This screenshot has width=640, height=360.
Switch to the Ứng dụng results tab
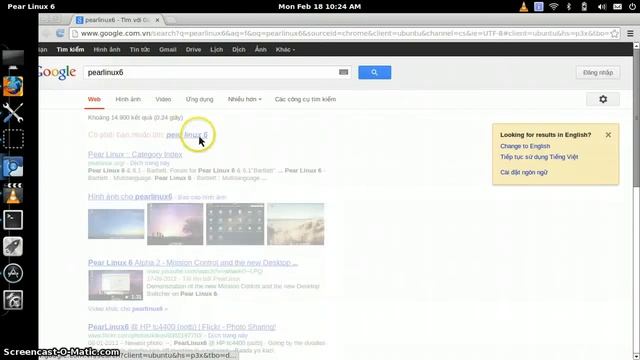point(200,99)
